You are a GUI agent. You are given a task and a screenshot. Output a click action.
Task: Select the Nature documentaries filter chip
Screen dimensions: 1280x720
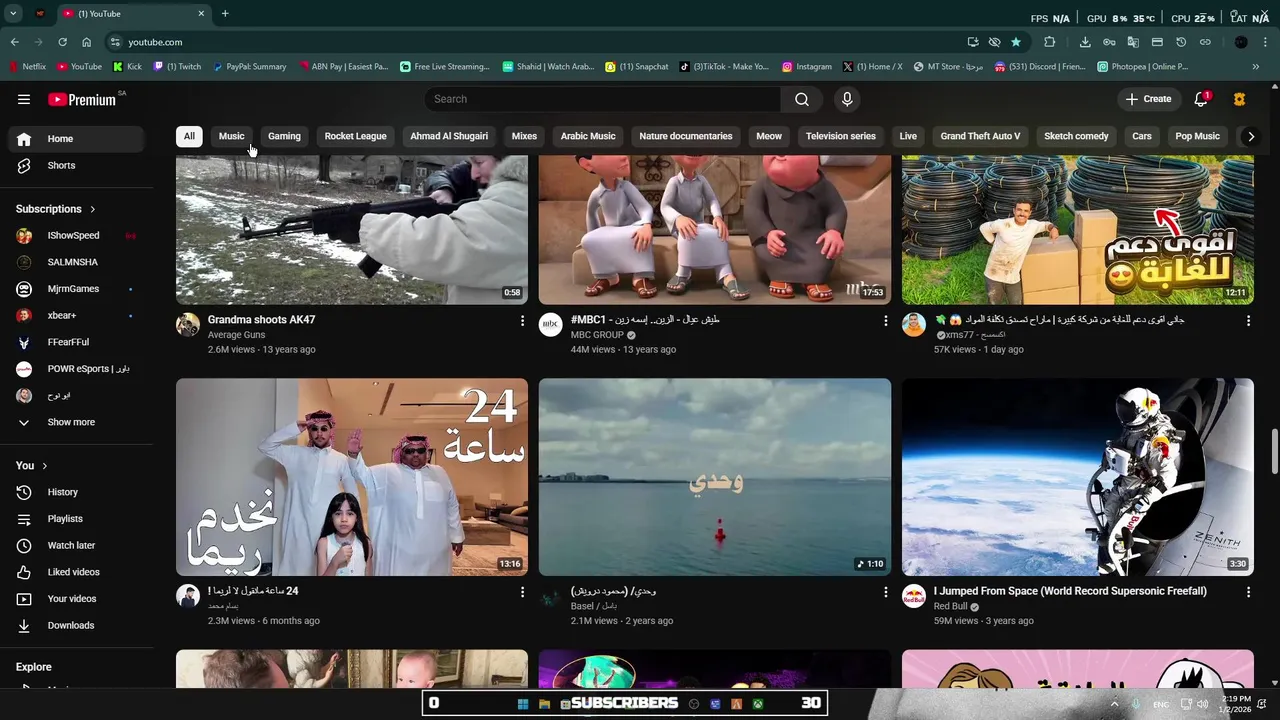(x=686, y=136)
